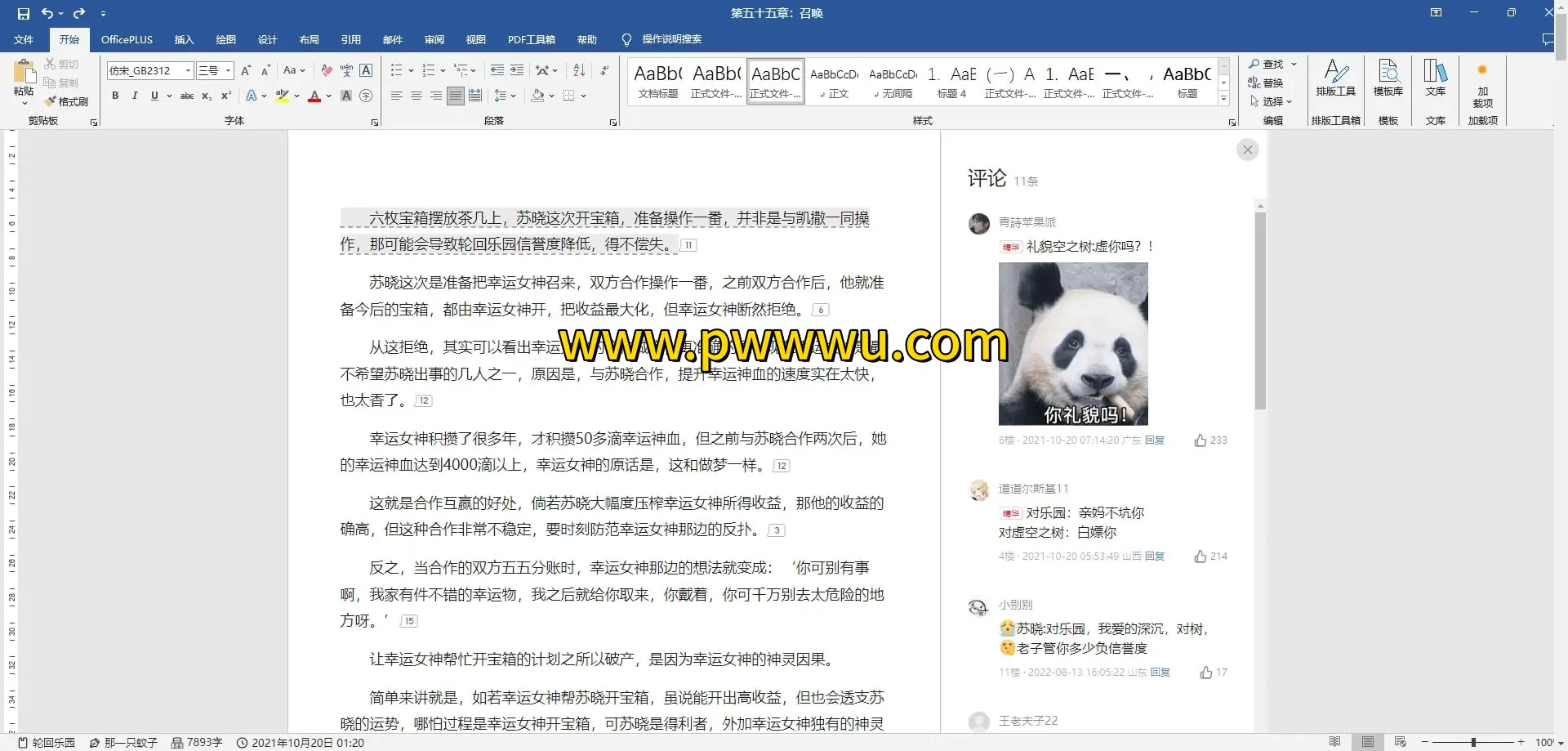
Task: Click the 文库 library icon
Action: pos(1435,78)
